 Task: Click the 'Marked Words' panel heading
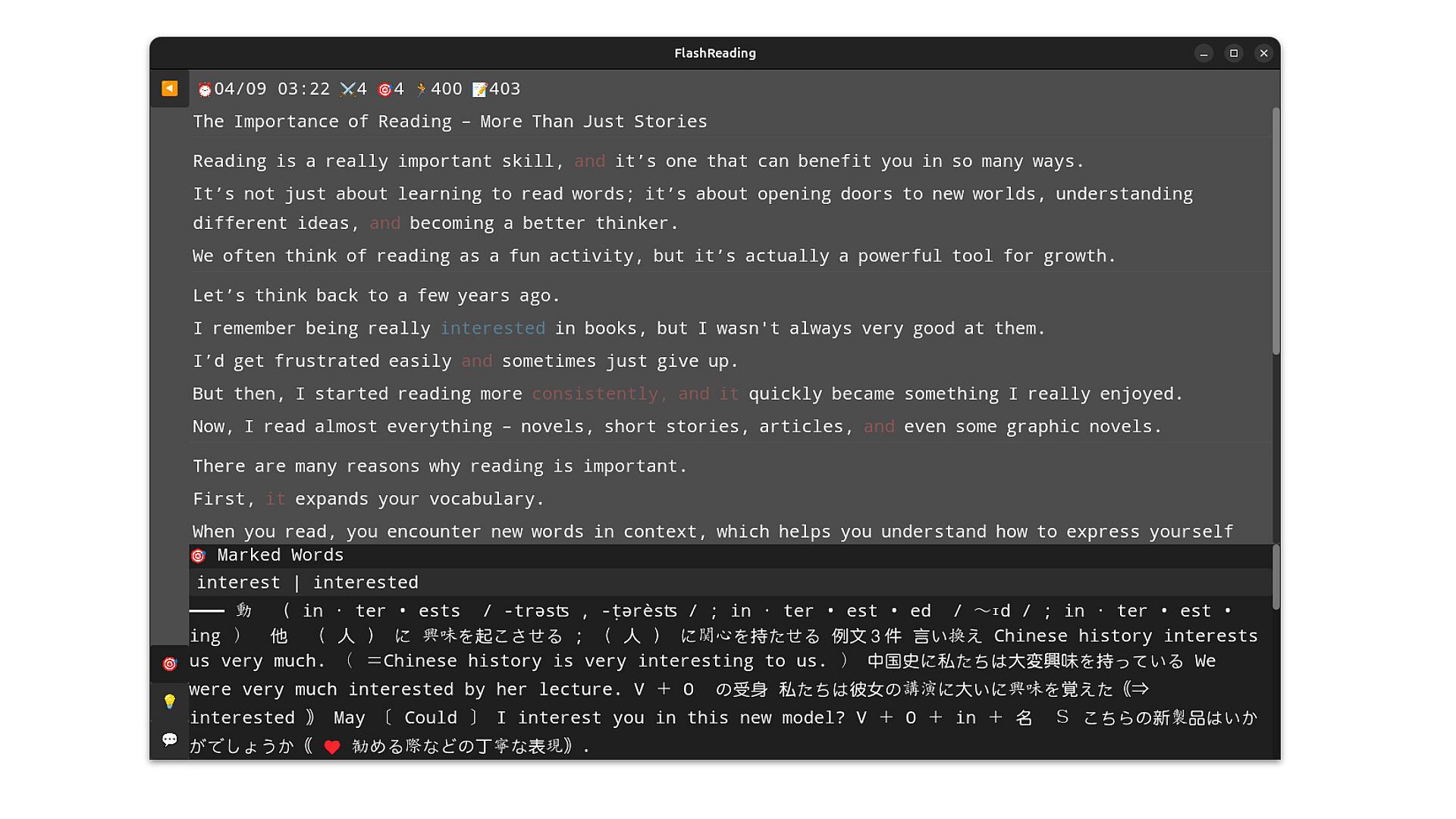tap(281, 555)
